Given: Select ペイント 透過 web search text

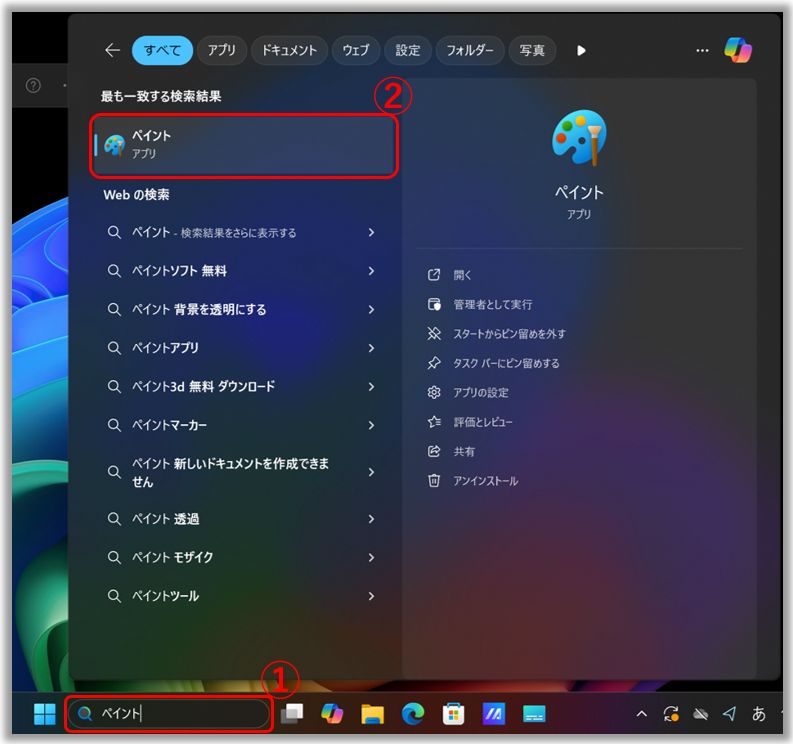Looking at the screenshot, I should tap(165, 519).
